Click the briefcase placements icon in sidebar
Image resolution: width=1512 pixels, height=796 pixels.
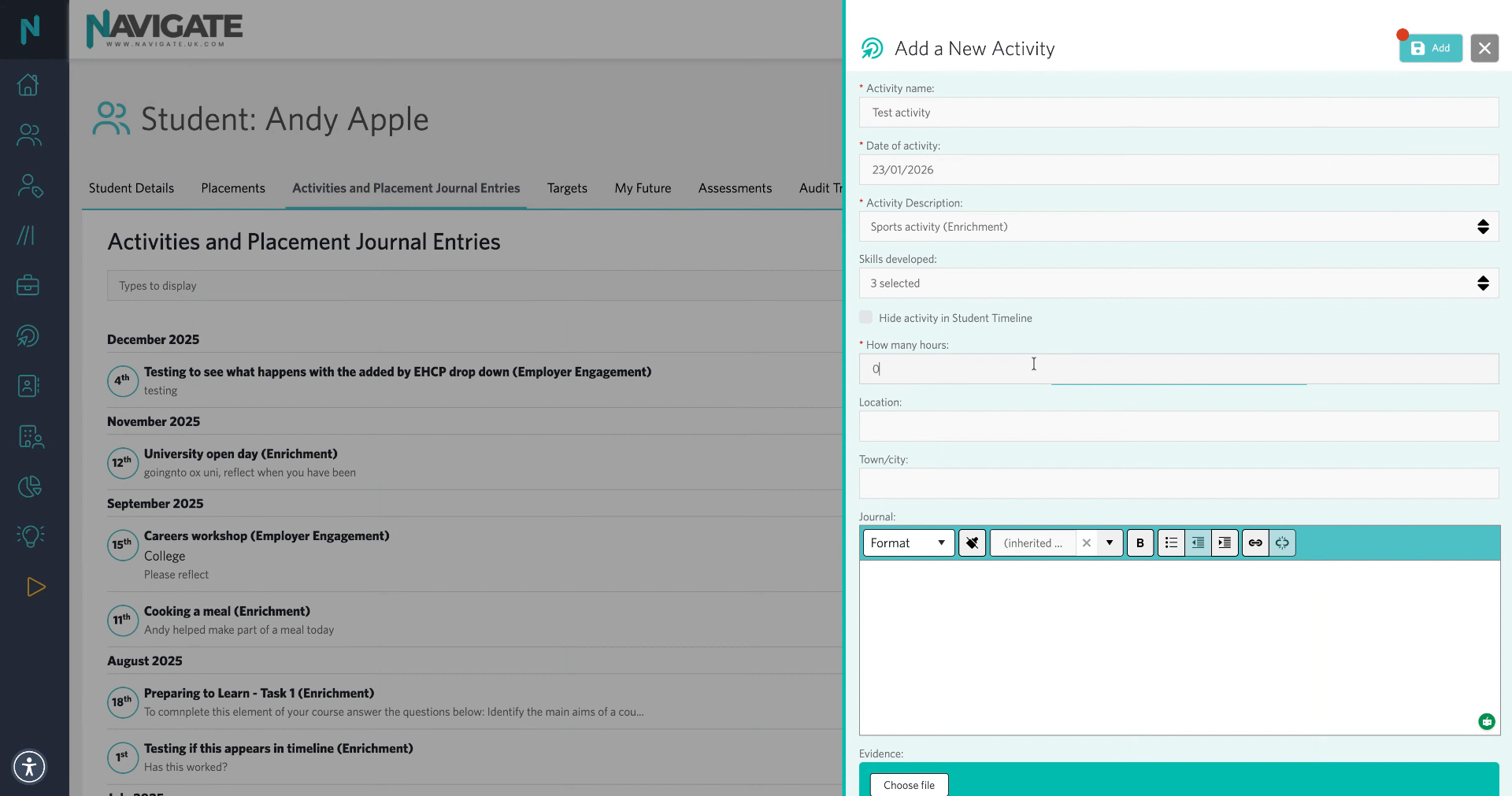(28, 285)
